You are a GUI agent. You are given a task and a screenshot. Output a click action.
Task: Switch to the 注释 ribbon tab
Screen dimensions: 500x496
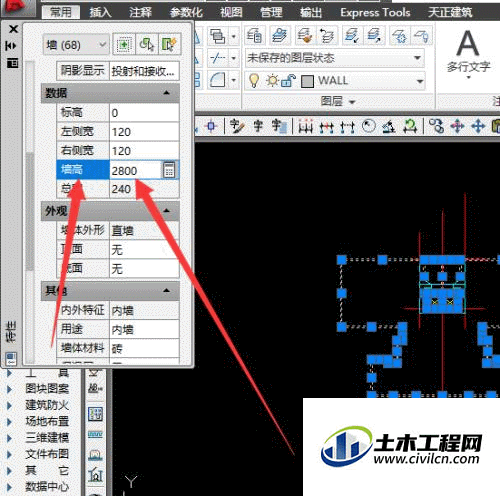tap(140, 12)
